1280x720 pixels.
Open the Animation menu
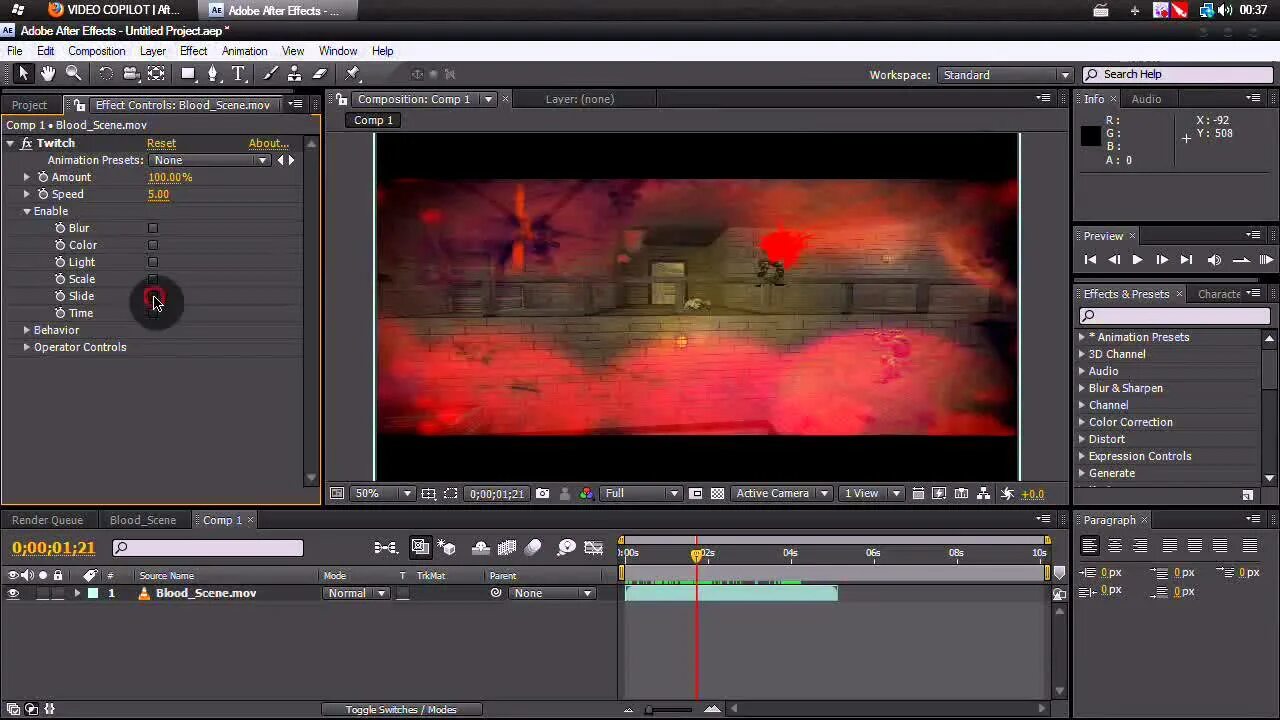pos(244,51)
